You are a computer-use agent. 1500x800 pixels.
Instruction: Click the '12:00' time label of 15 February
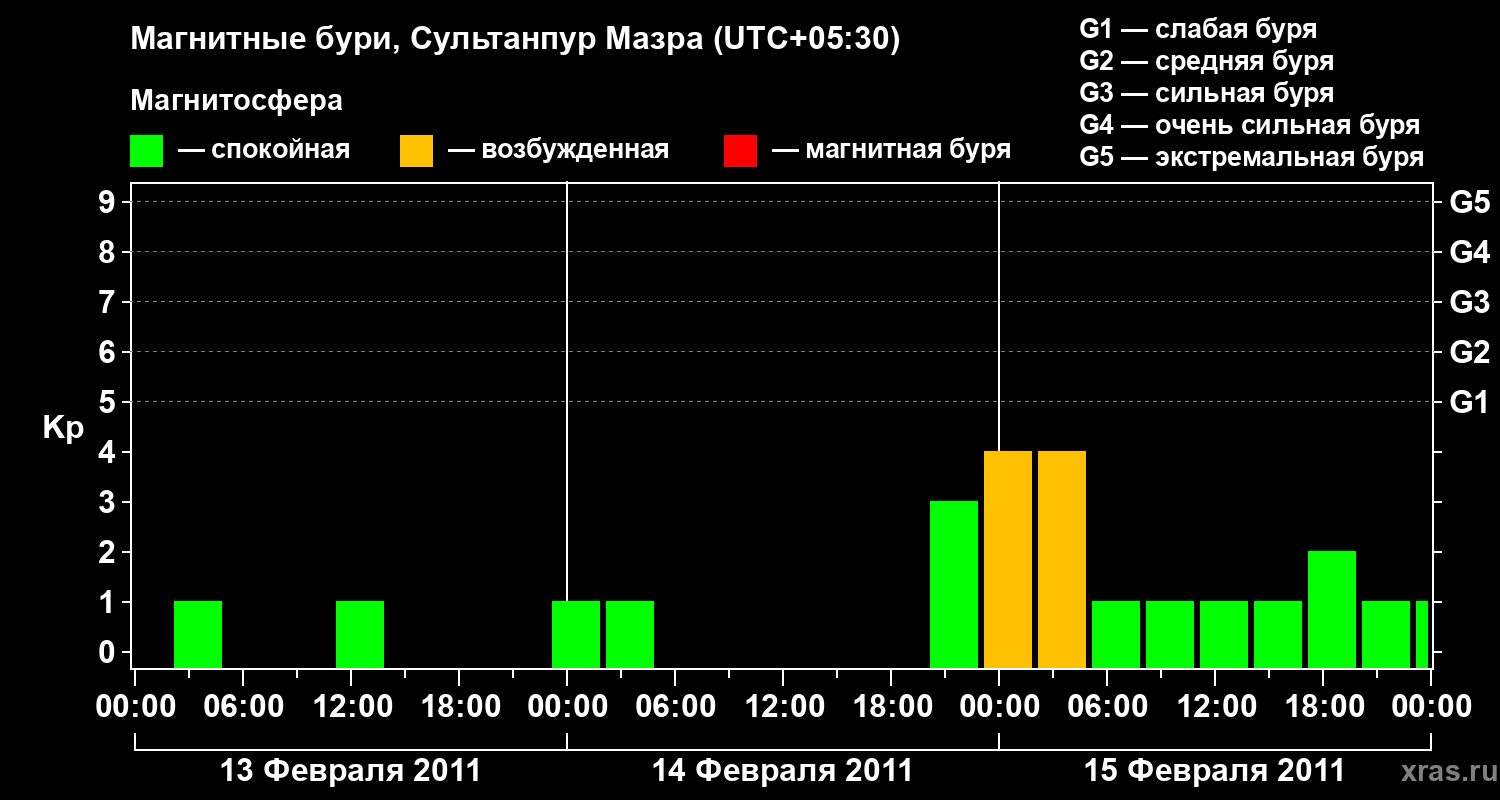tap(1215, 707)
